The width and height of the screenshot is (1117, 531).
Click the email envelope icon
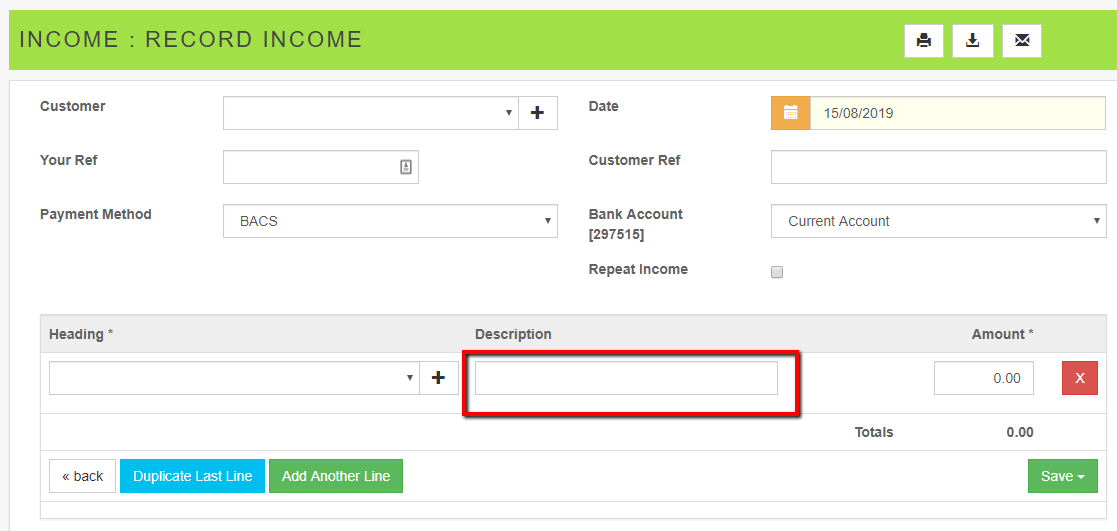[1022, 41]
